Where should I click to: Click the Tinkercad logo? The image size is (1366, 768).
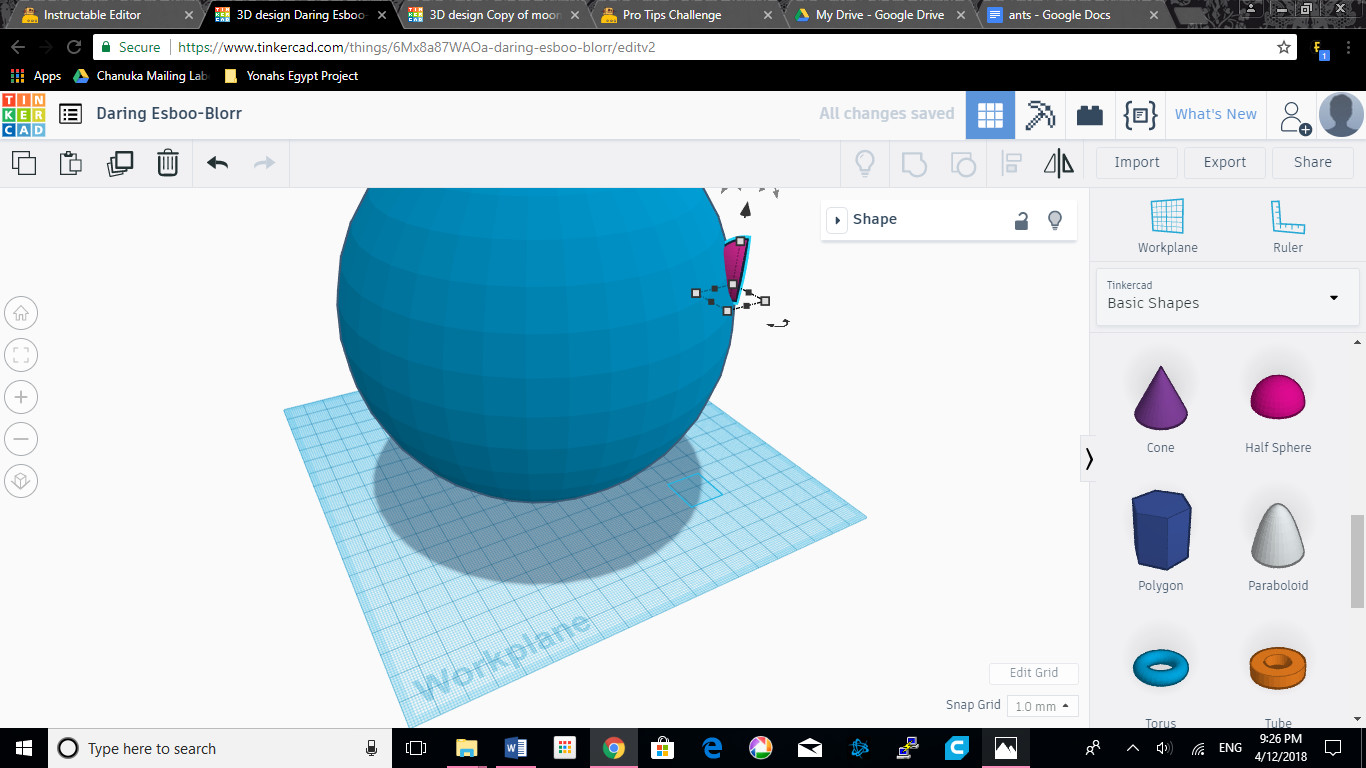click(x=23, y=114)
